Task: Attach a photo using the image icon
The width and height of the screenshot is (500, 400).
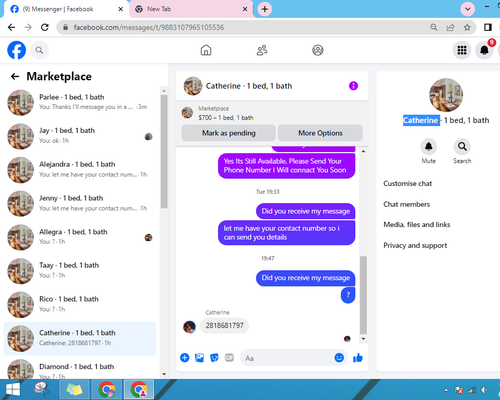Action: [199, 358]
